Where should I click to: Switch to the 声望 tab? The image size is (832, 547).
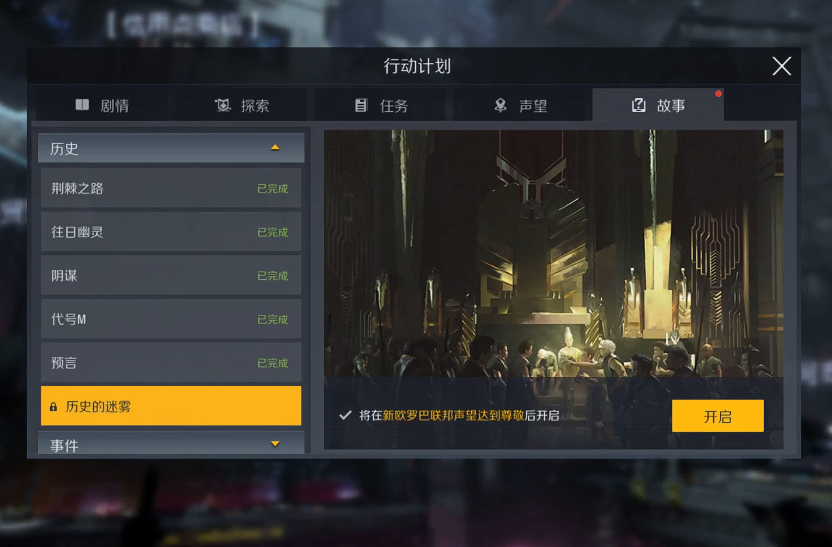pyautogui.click(x=522, y=105)
